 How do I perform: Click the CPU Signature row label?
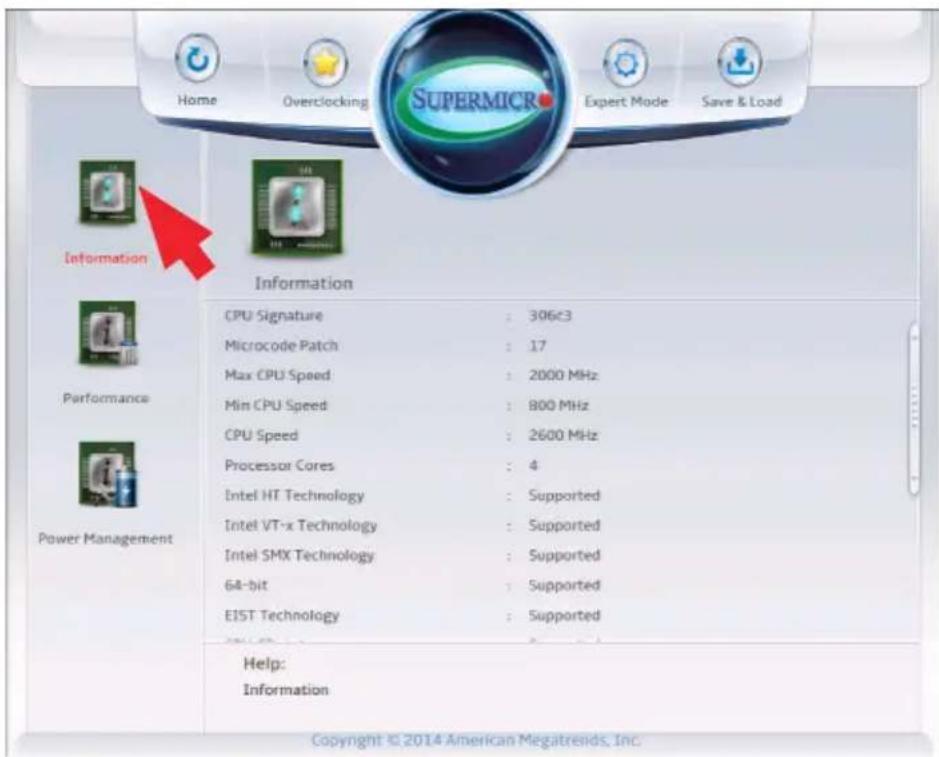(274, 316)
